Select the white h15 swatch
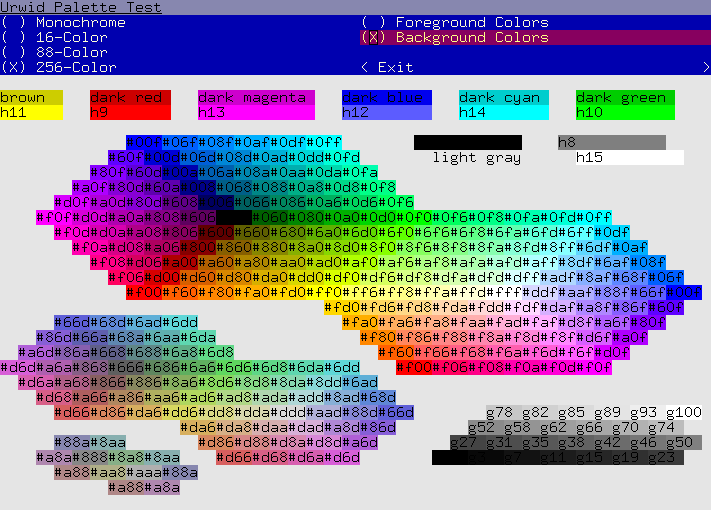 (629, 157)
